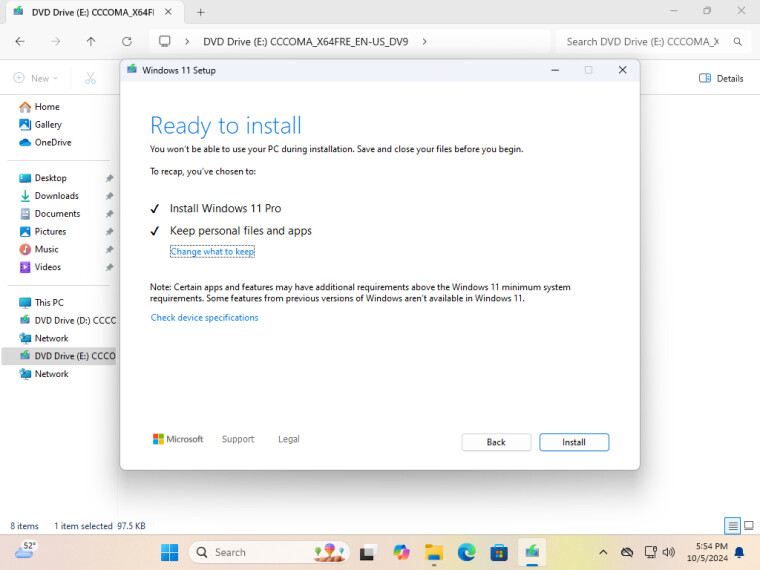Open clock and calendar showing 5:54 PM

click(707, 552)
